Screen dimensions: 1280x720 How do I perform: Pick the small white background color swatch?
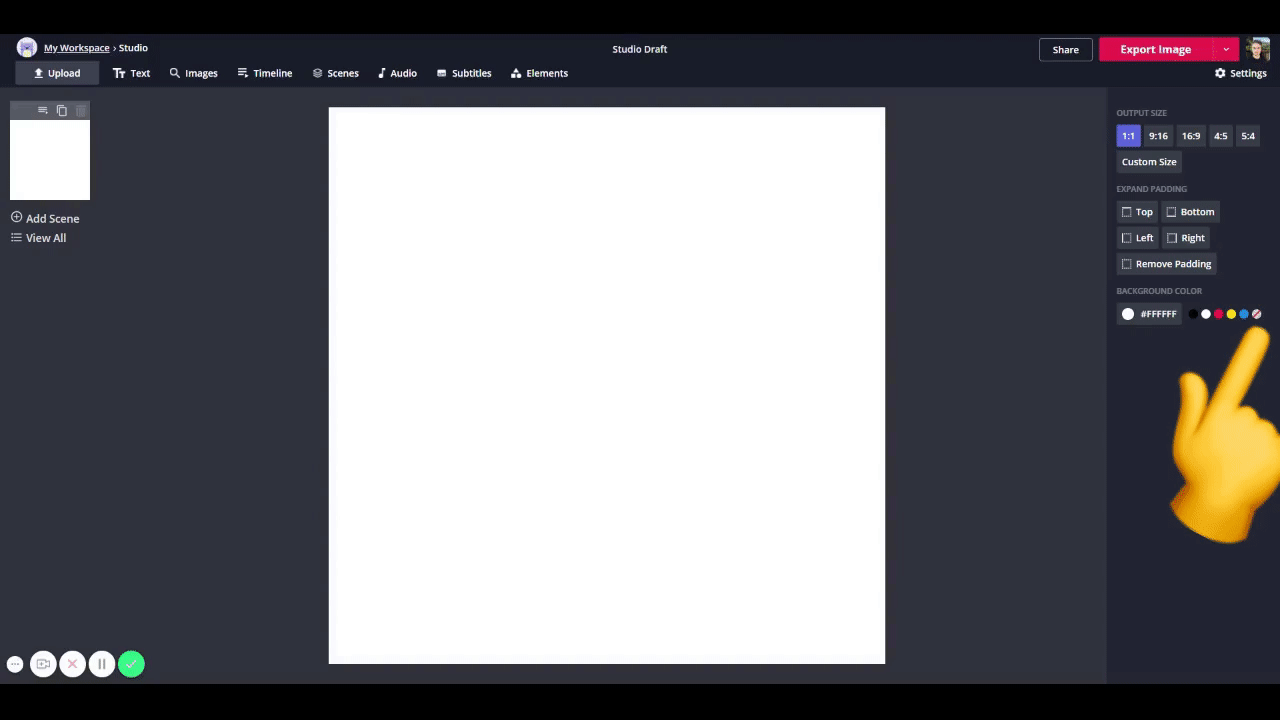coord(1206,314)
